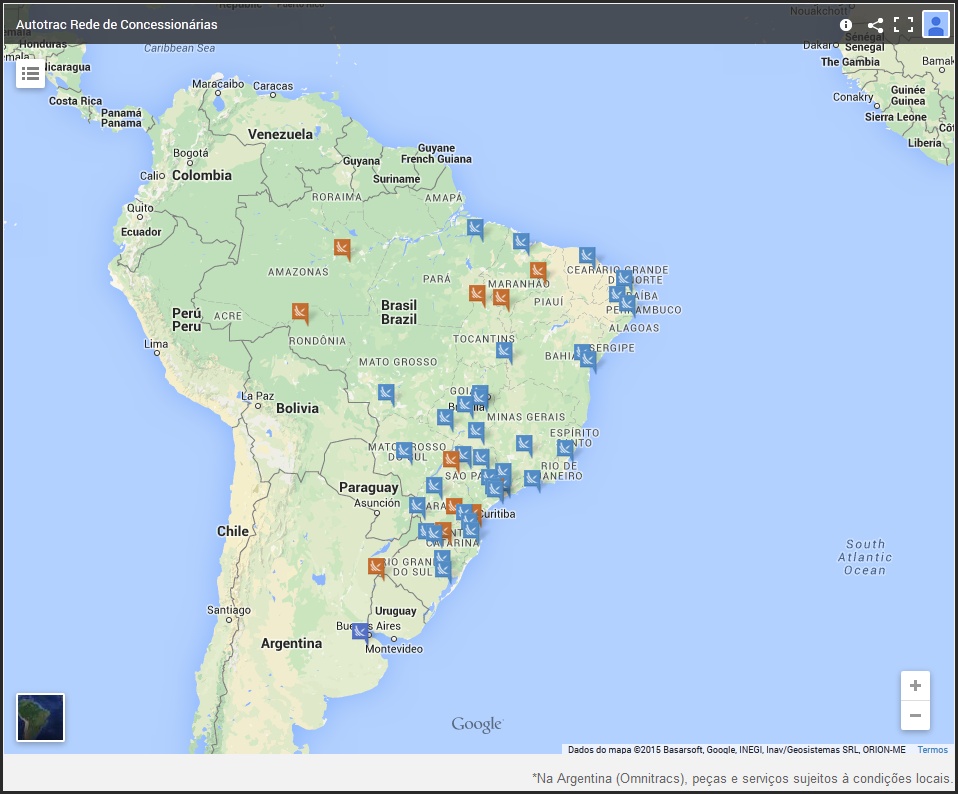Screen dimensions: 958x794
Task: Select orange marker right of Maranhão label
Action: (538, 271)
